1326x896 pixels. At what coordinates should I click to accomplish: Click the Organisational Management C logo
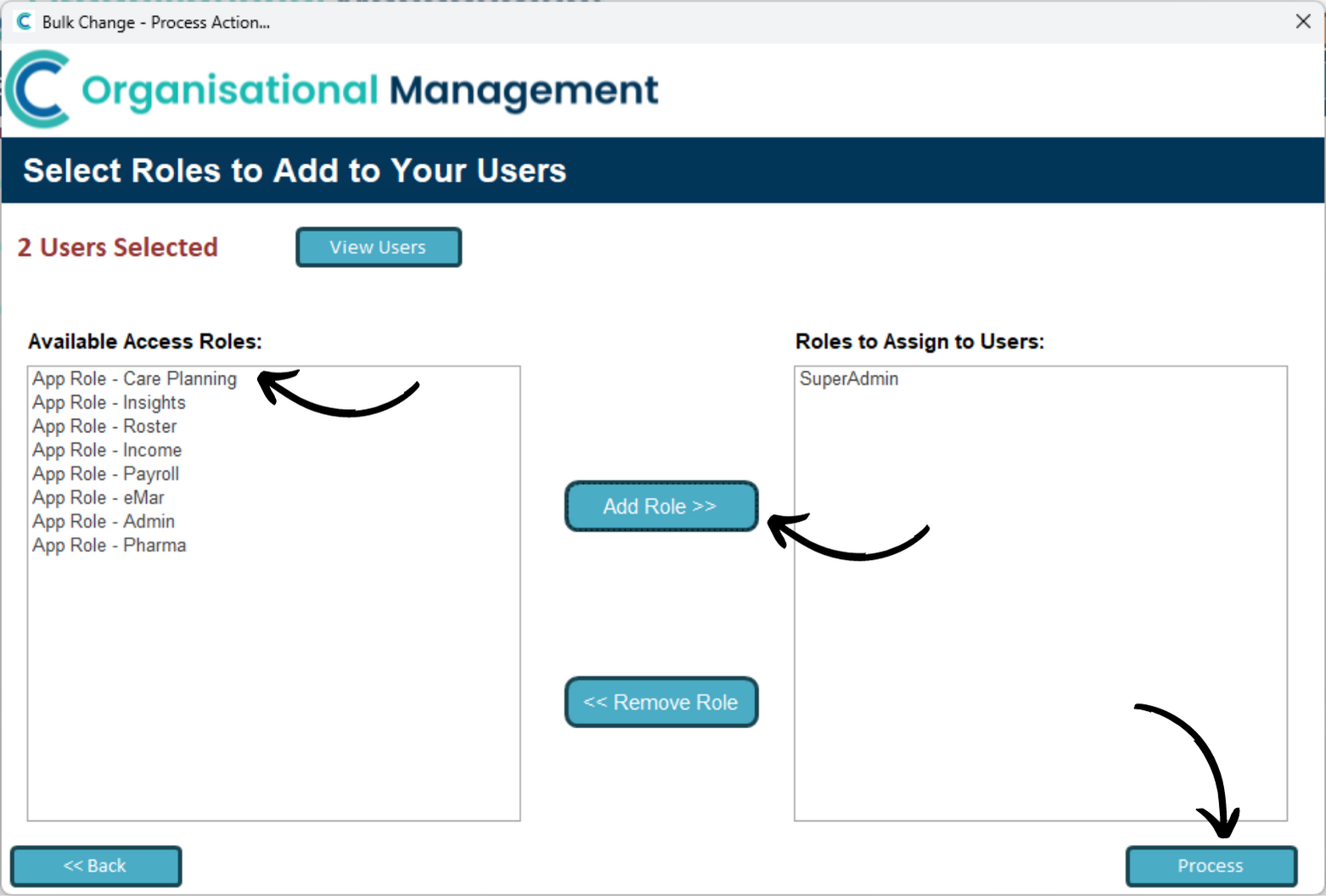coord(37,89)
